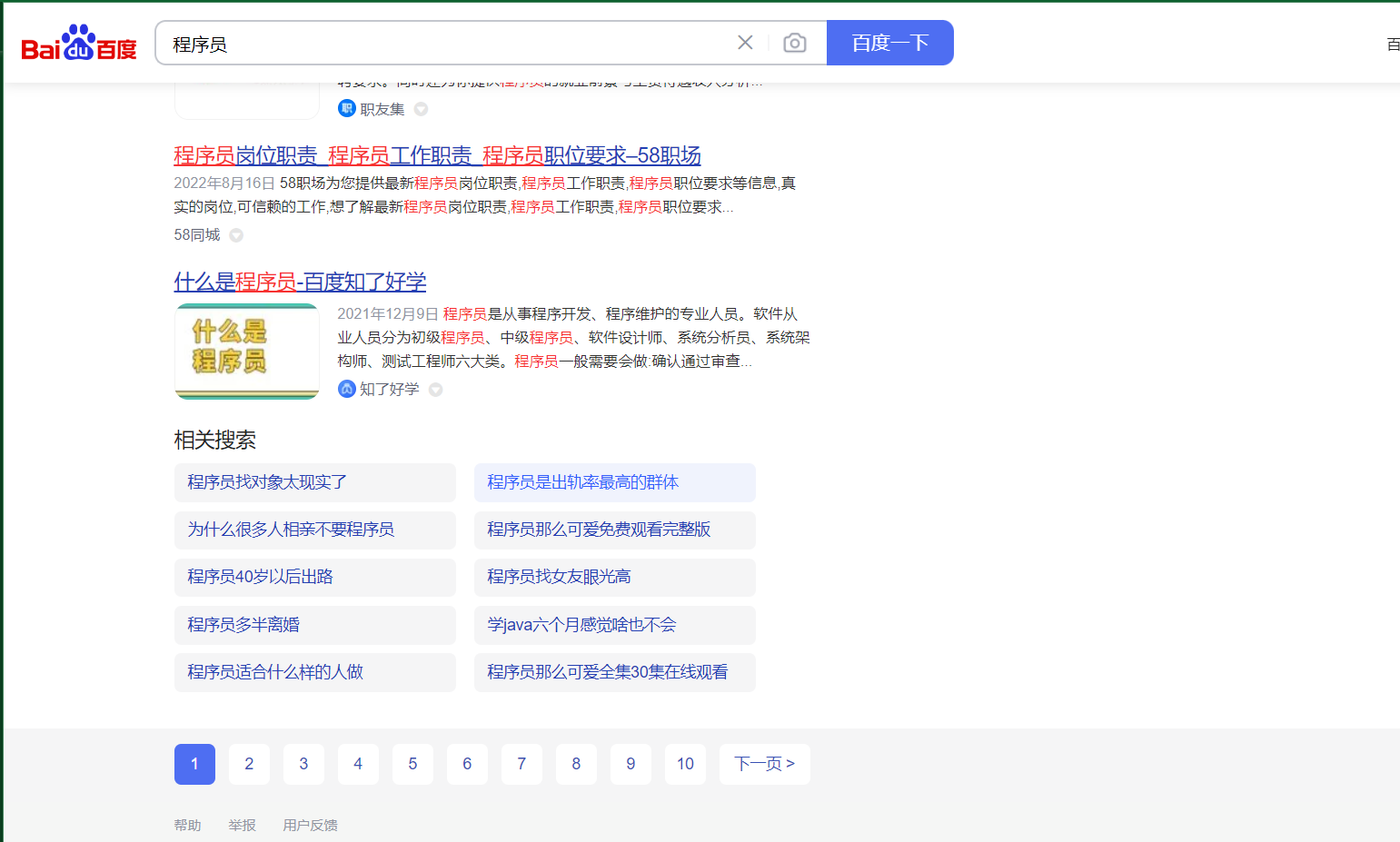Go to results page 8

click(x=576, y=764)
